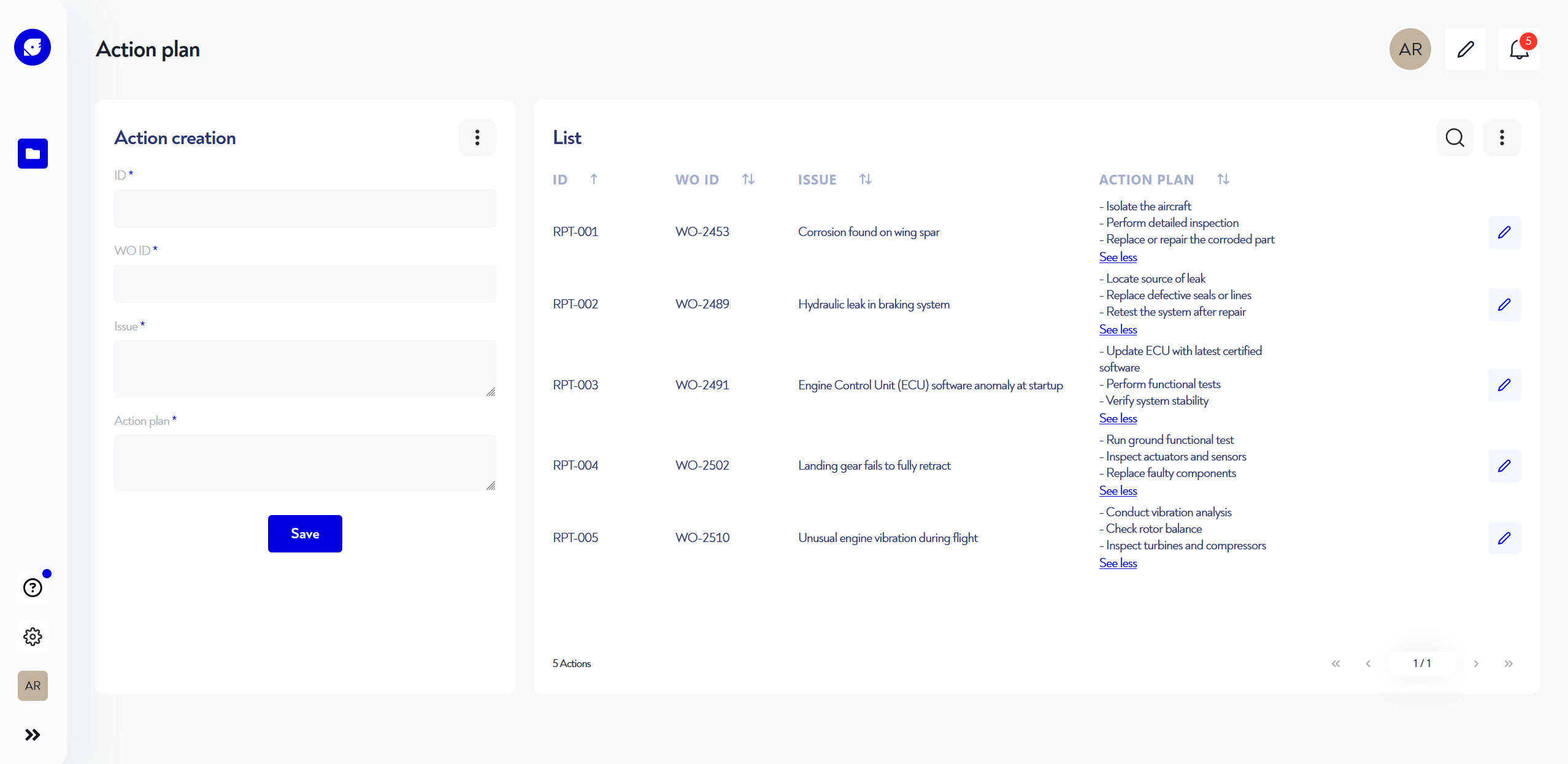Focus the Issue text area
The width and height of the screenshot is (1568, 764).
coord(305,369)
